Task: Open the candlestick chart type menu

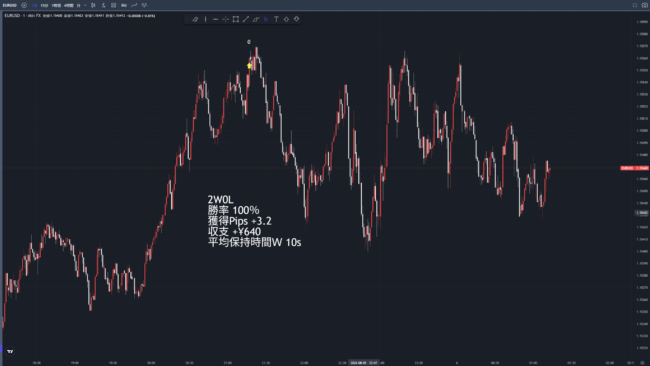Action: coord(93,5)
